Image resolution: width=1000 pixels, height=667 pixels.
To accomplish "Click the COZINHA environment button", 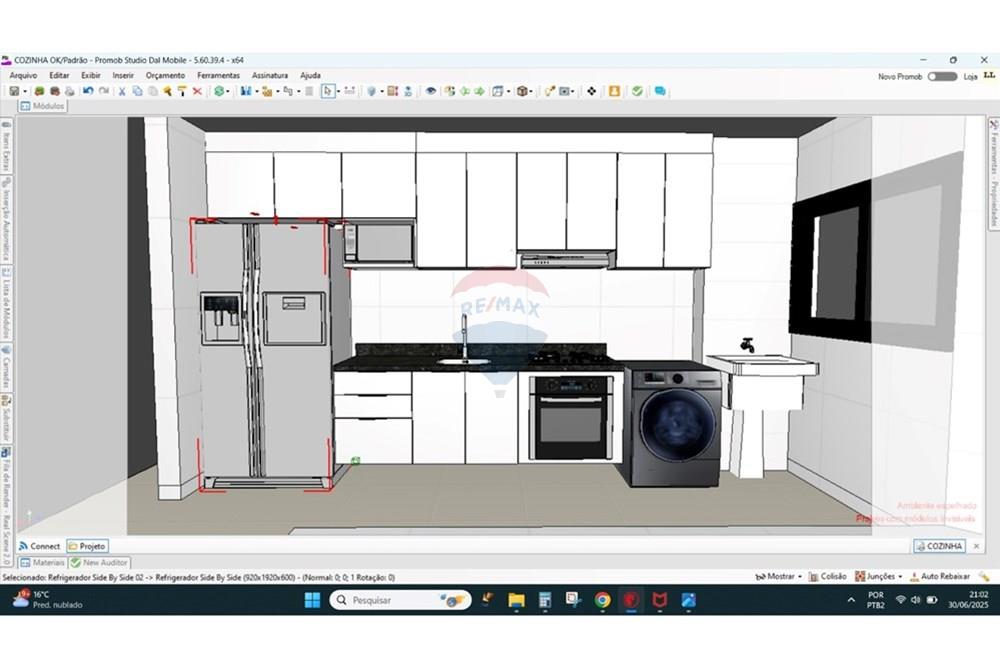I will click(x=939, y=546).
